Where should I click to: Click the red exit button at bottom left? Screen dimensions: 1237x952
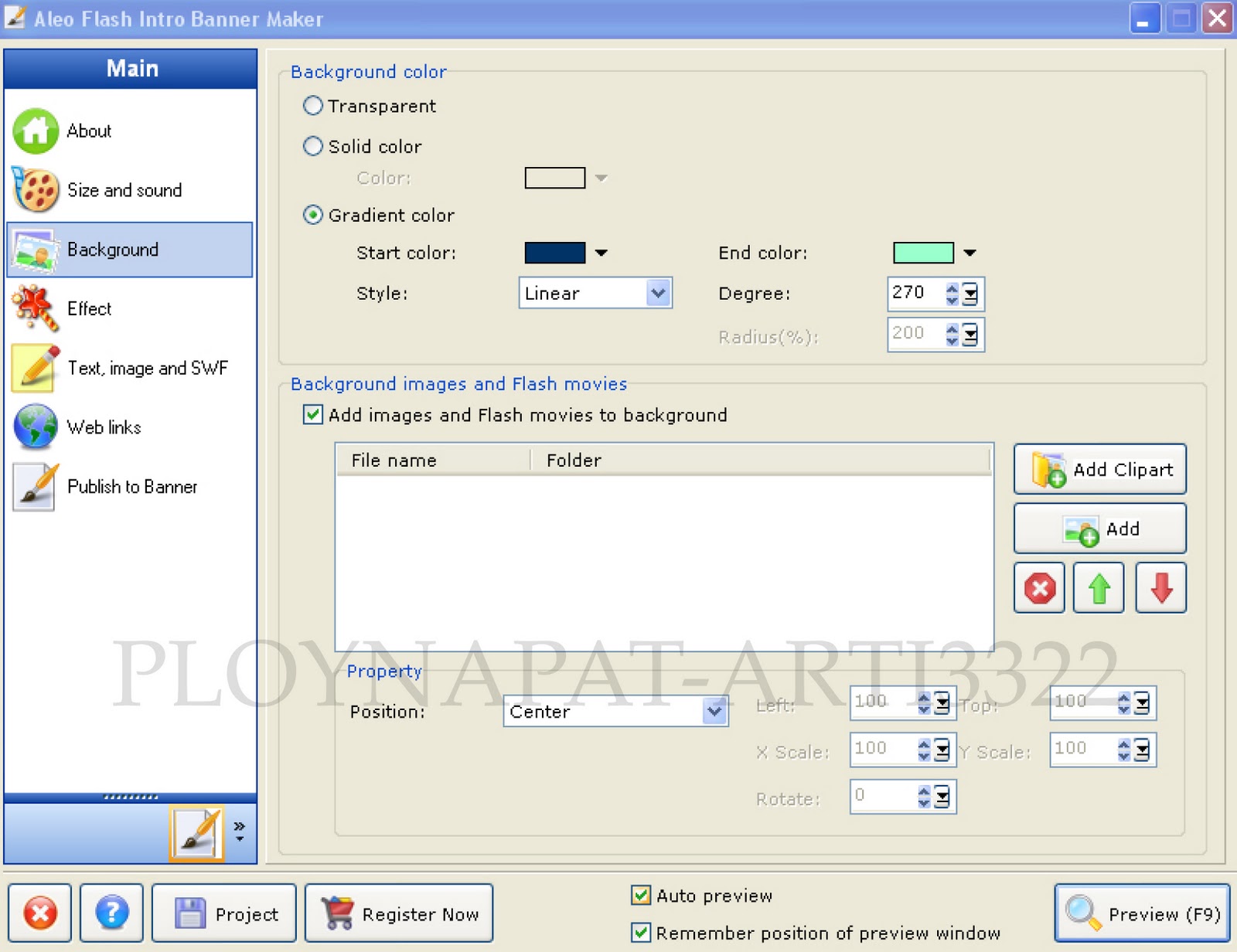[x=39, y=913]
